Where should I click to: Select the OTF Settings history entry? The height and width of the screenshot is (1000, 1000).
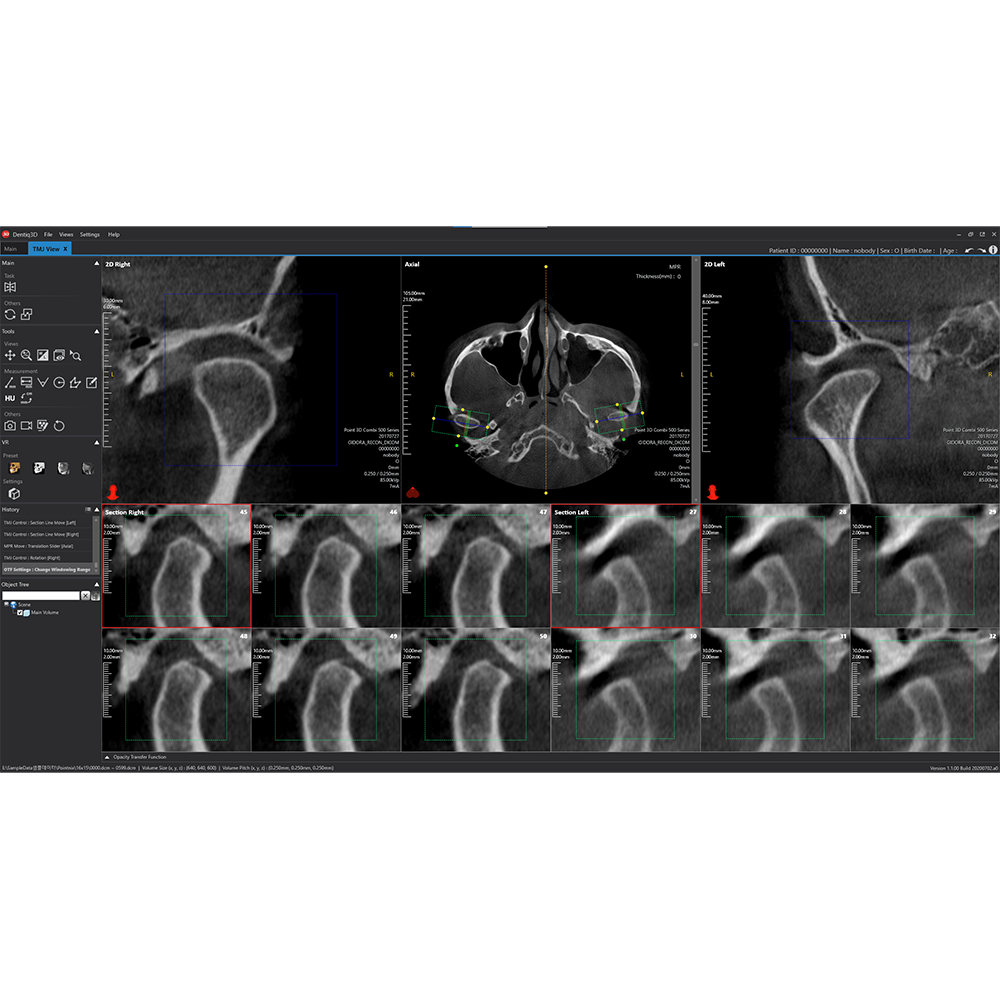click(47, 570)
